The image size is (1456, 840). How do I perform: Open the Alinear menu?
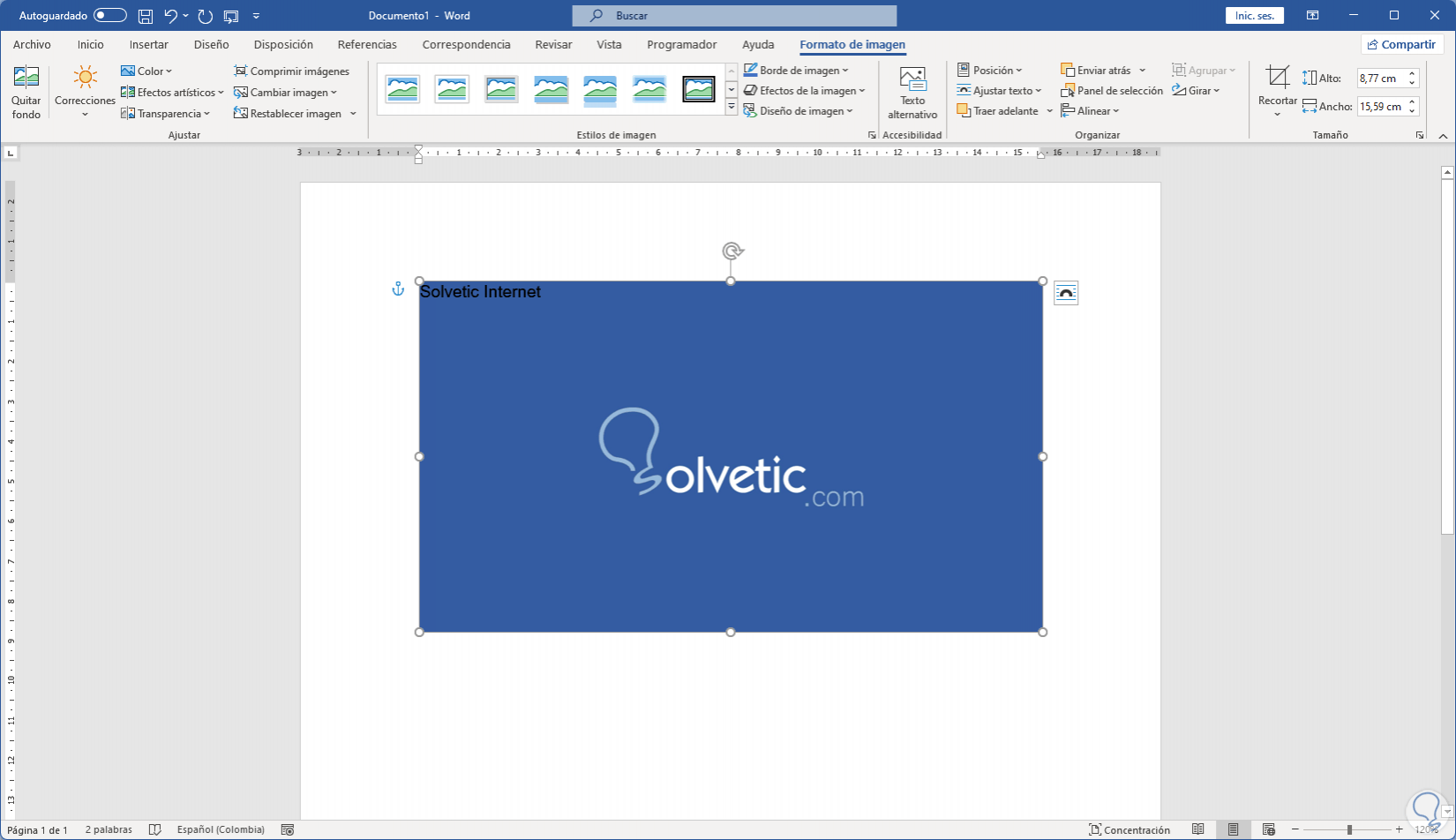pyautogui.click(x=1090, y=111)
